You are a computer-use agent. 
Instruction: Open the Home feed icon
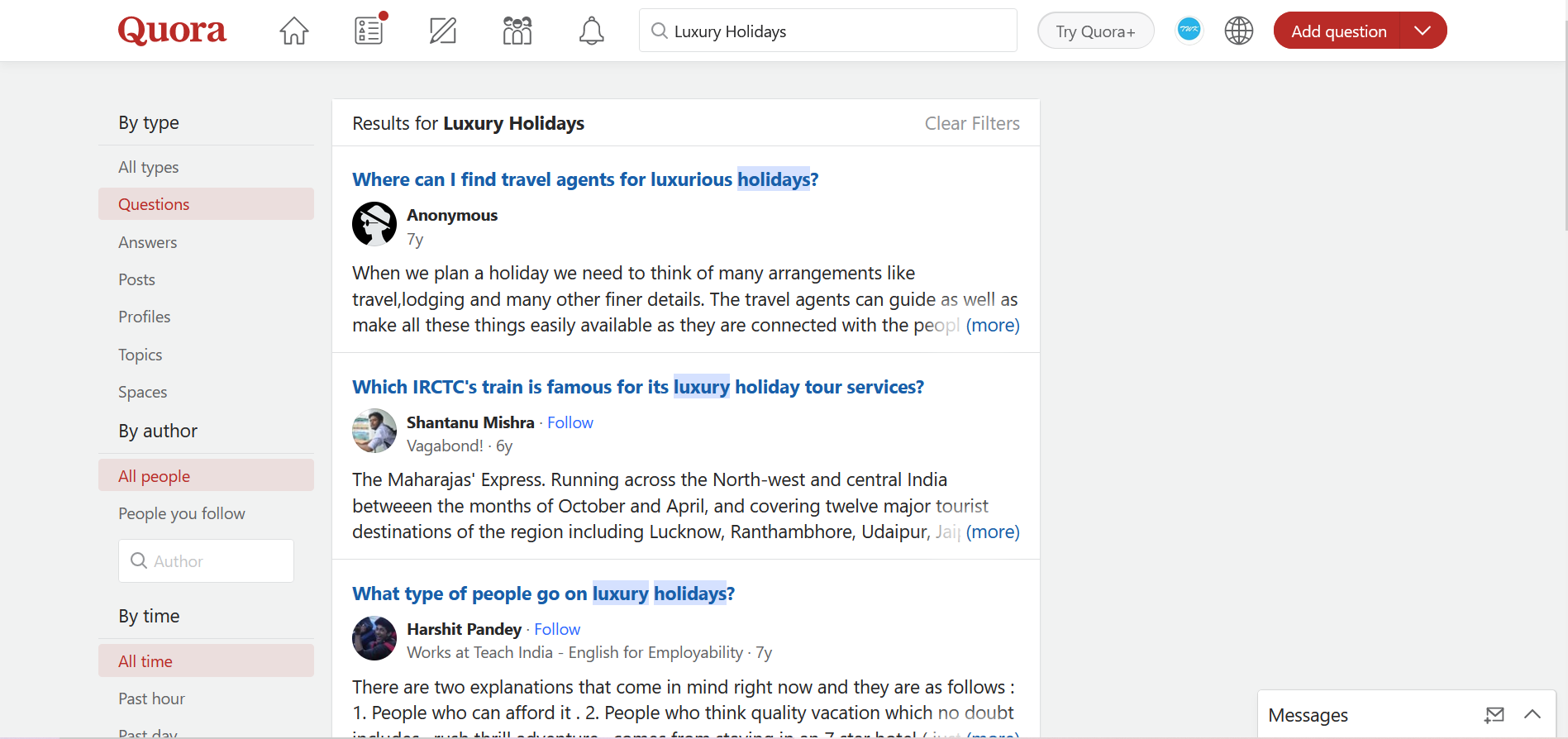click(x=293, y=31)
